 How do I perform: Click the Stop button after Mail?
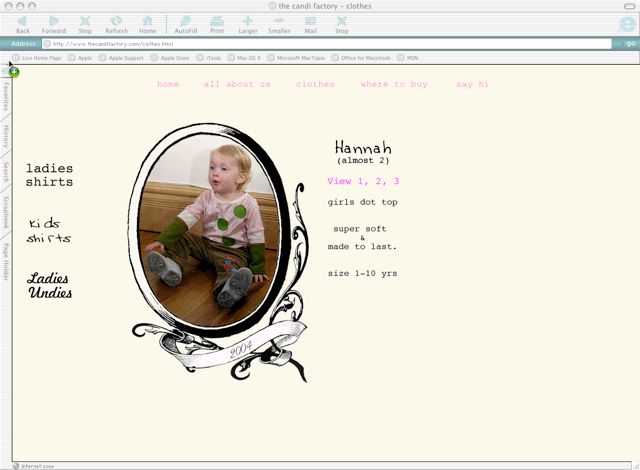pos(342,24)
